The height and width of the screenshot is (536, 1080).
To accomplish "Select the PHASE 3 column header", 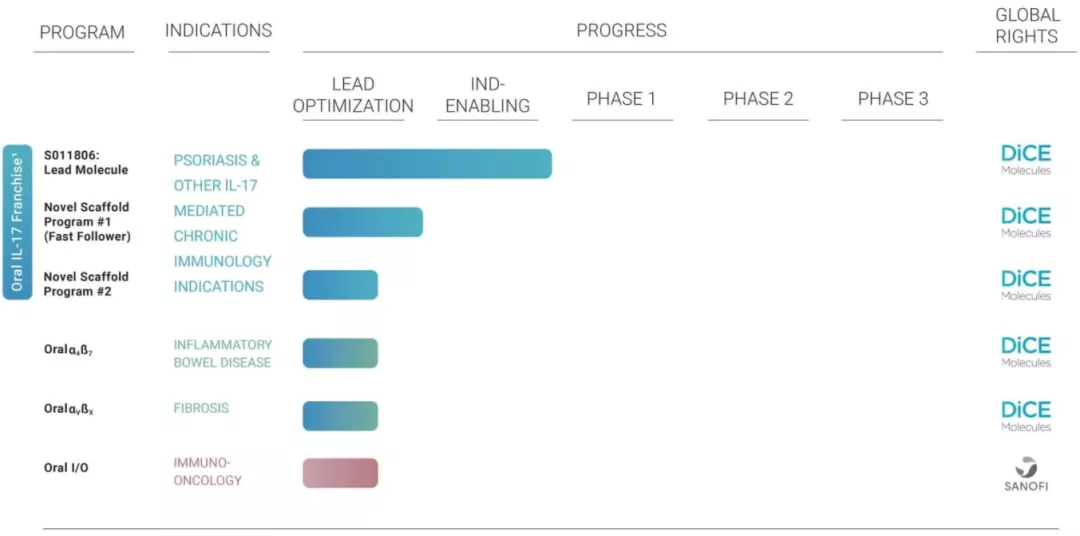I will [893, 99].
